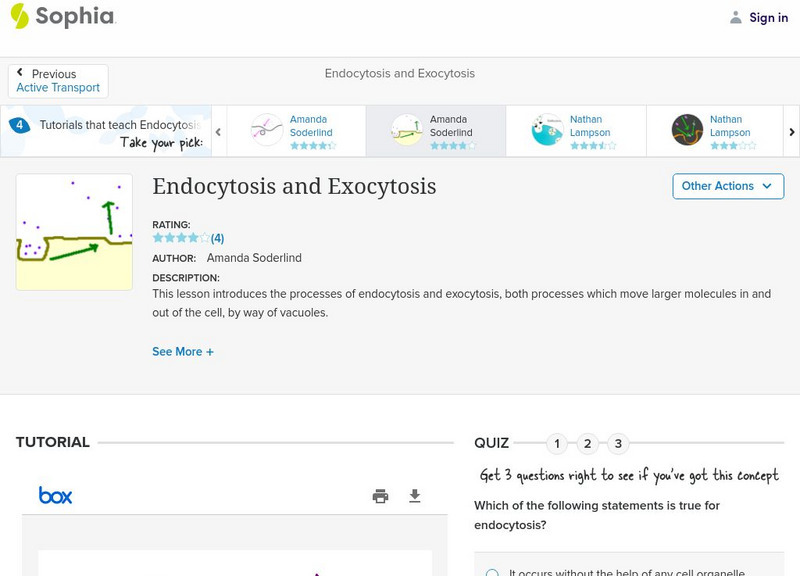Viewport: 800px width, 576px height.
Task: Click the Sophia logo icon
Action: [19, 16]
